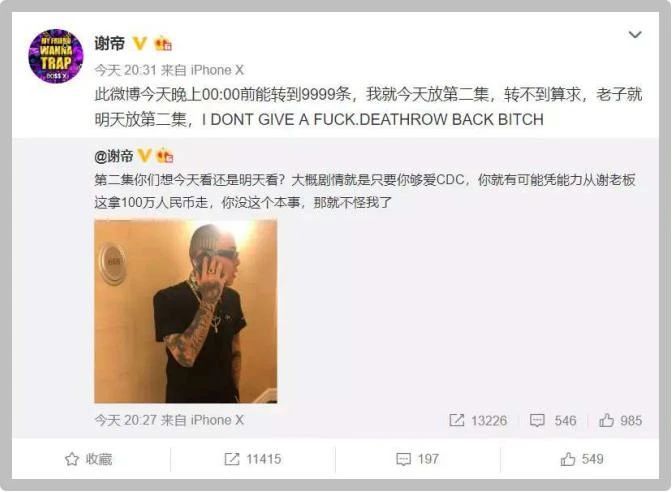This screenshot has height=492, width=672.
Task: Favorite this post with the 收藏 star
Action: coord(89,459)
